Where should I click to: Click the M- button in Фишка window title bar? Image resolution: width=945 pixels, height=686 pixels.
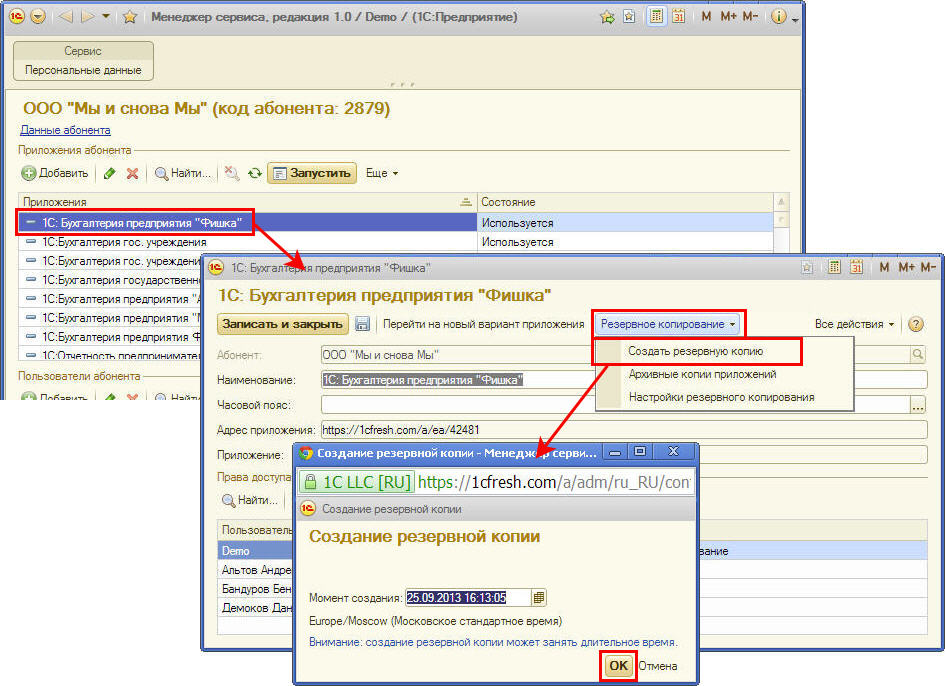point(928,267)
